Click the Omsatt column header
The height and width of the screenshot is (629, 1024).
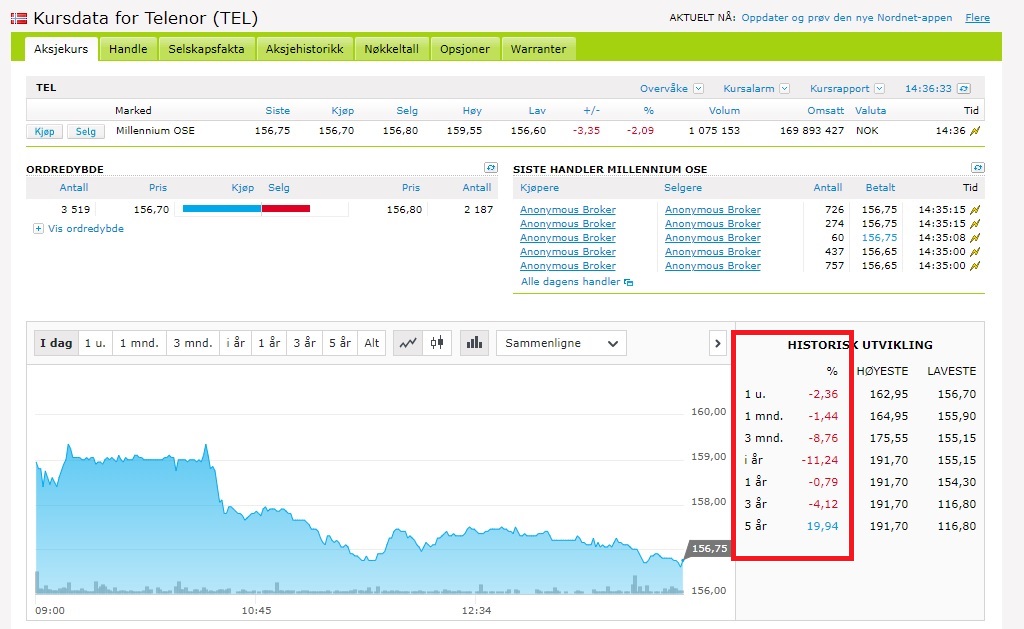(x=825, y=110)
